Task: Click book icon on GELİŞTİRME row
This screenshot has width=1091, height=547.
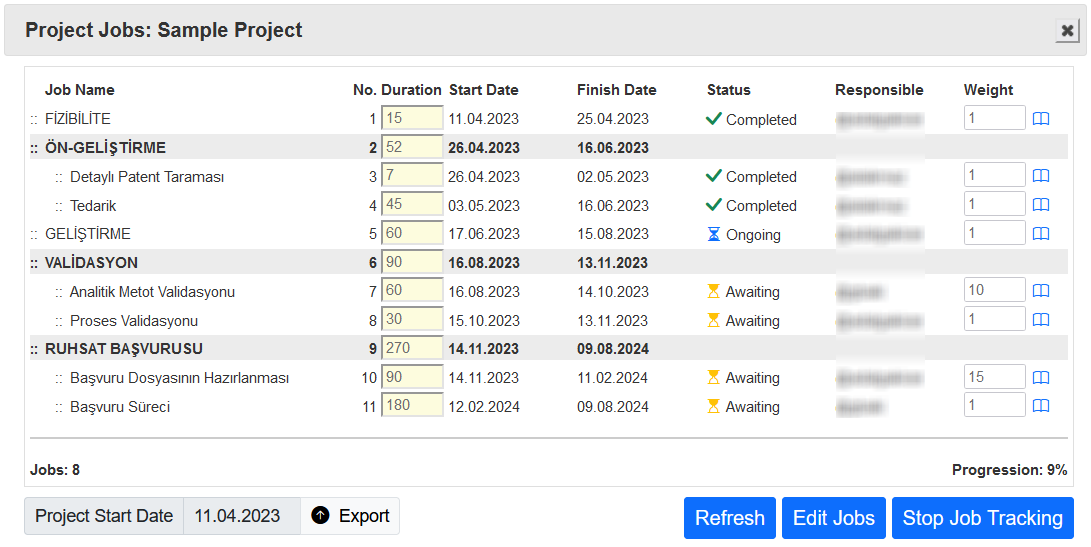Action: coord(1041,234)
